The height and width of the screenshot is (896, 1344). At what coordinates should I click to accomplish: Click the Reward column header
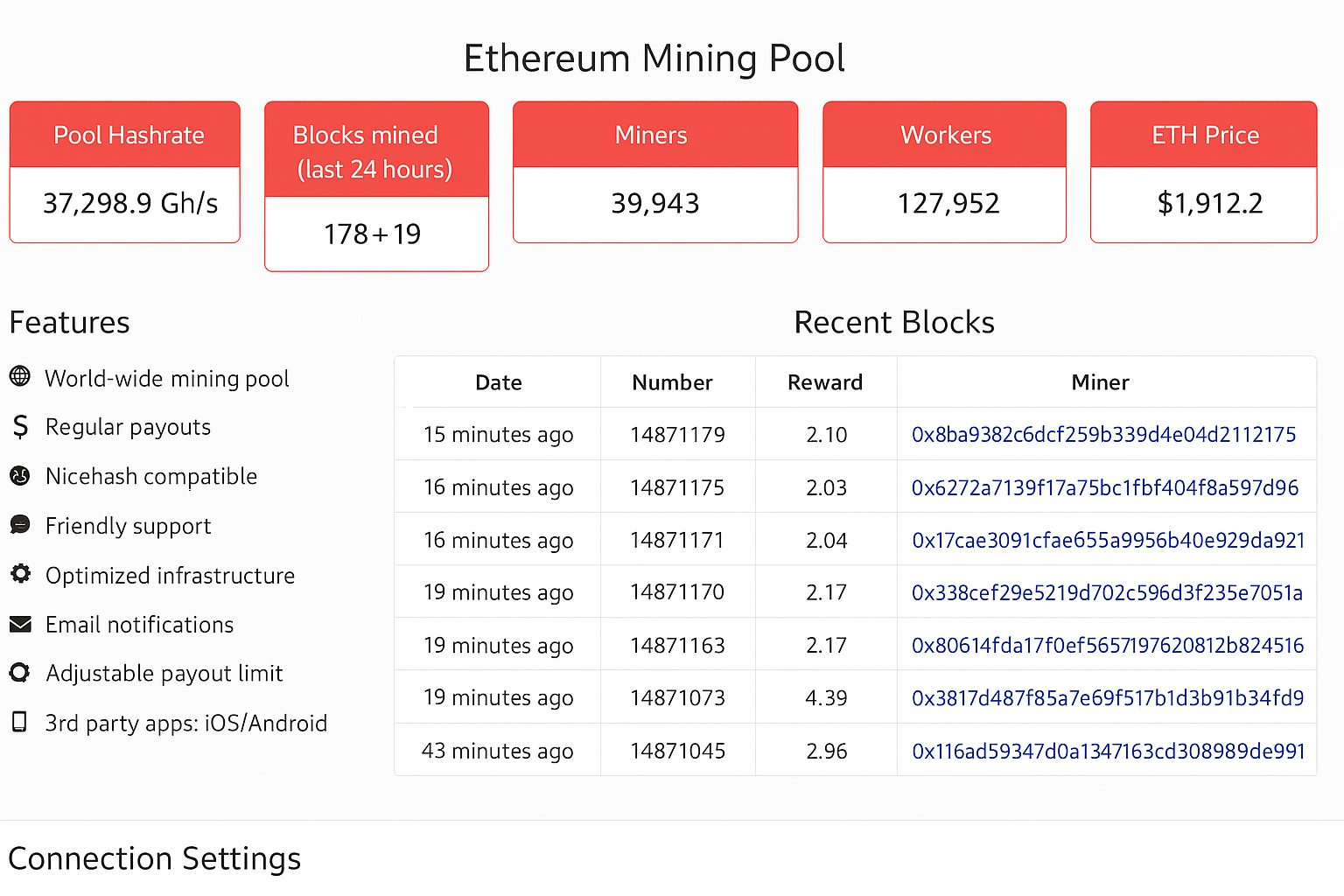[825, 382]
